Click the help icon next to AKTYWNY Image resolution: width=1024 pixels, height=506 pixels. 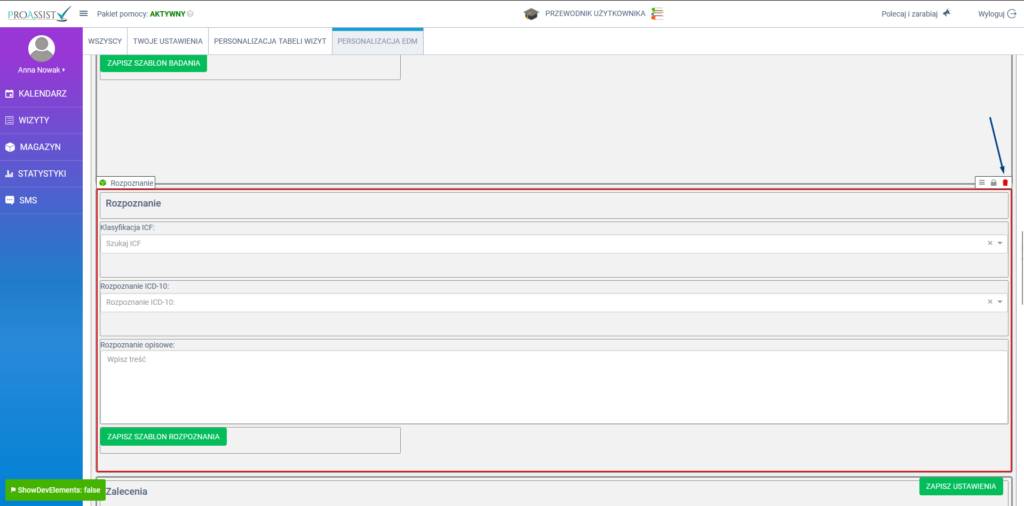click(191, 14)
